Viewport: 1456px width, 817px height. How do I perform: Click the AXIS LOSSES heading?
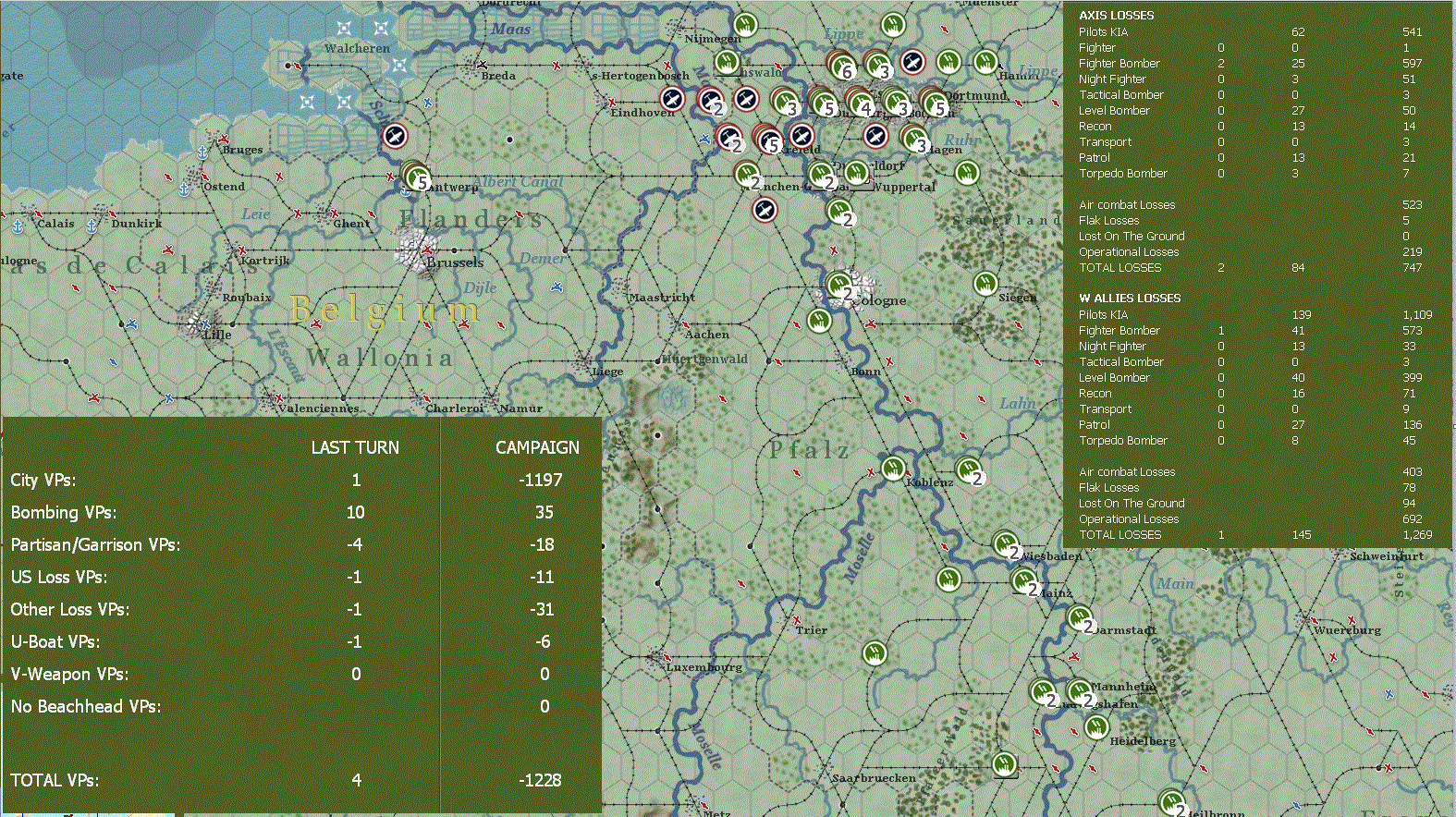1116,16
